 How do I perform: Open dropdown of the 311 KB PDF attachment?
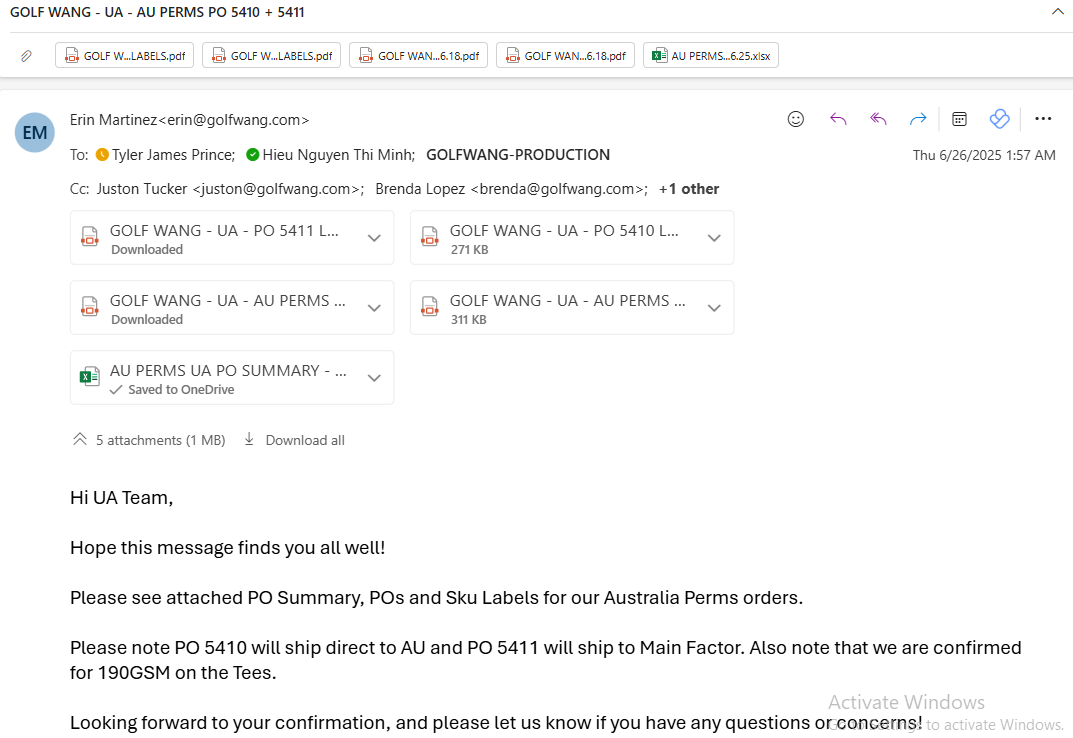(714, 308)
